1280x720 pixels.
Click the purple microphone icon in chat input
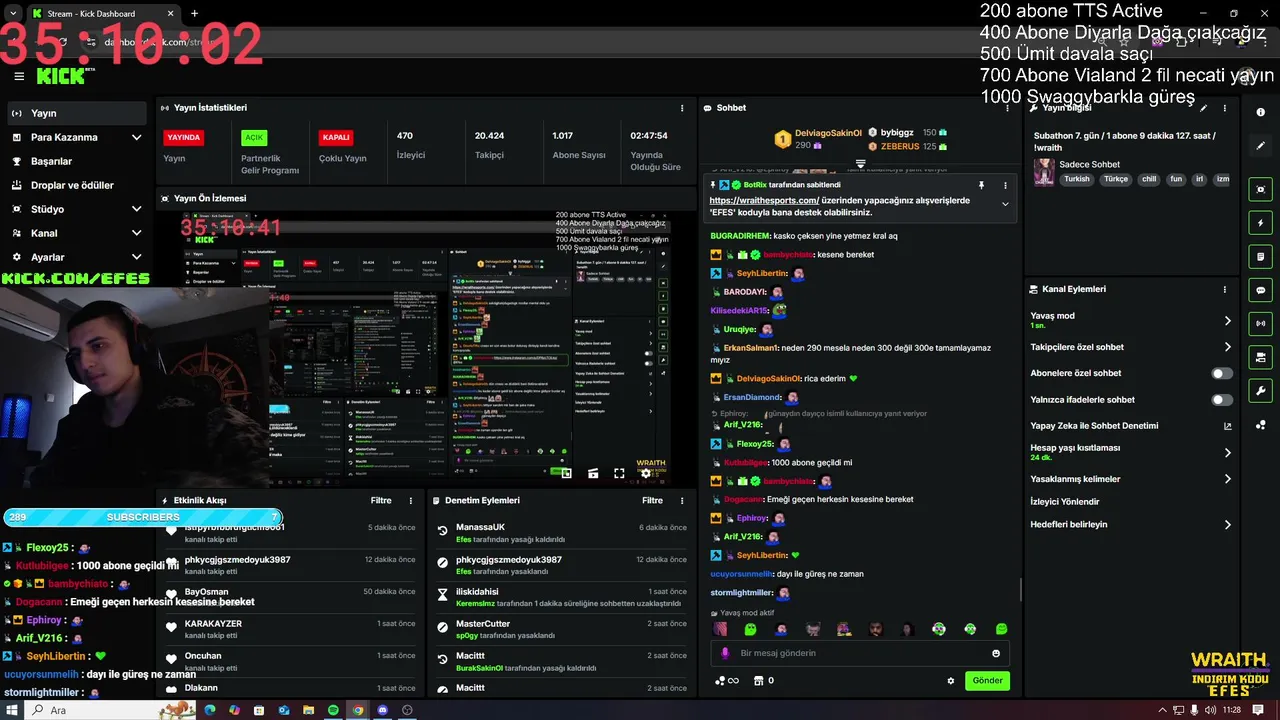[x=726, y=653]
